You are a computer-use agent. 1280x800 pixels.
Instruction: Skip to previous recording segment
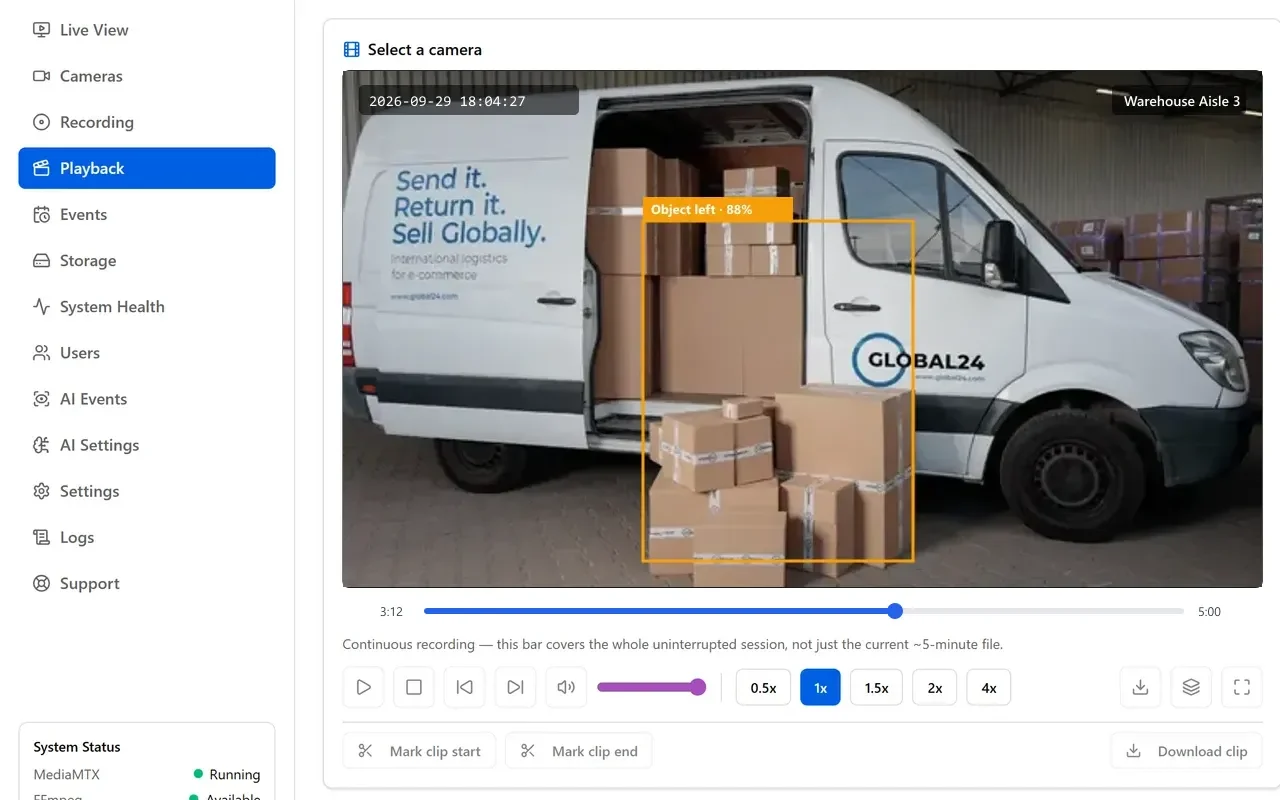pyautogui.click(x=465, y=687)
